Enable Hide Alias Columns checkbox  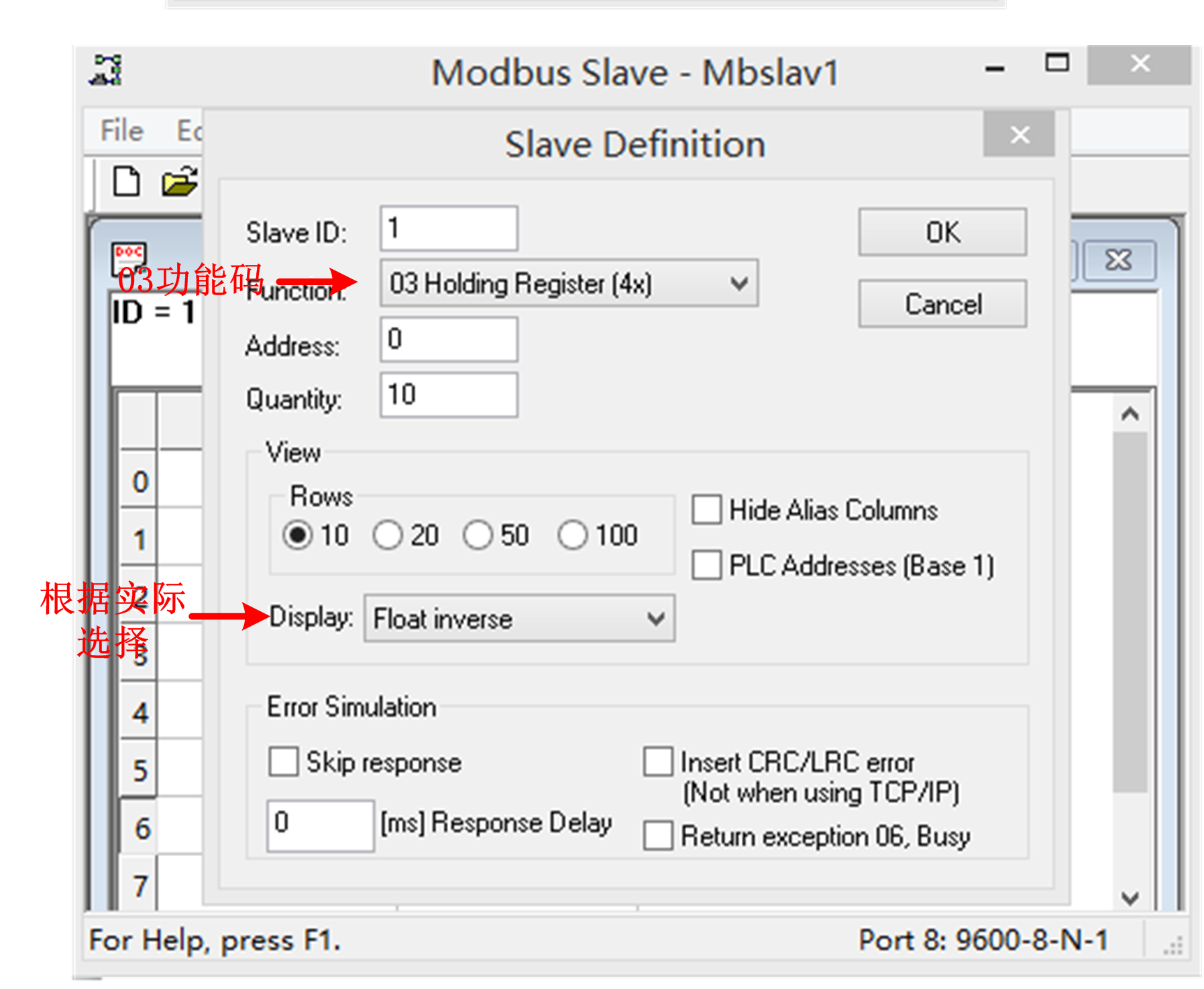coord(707,510)
